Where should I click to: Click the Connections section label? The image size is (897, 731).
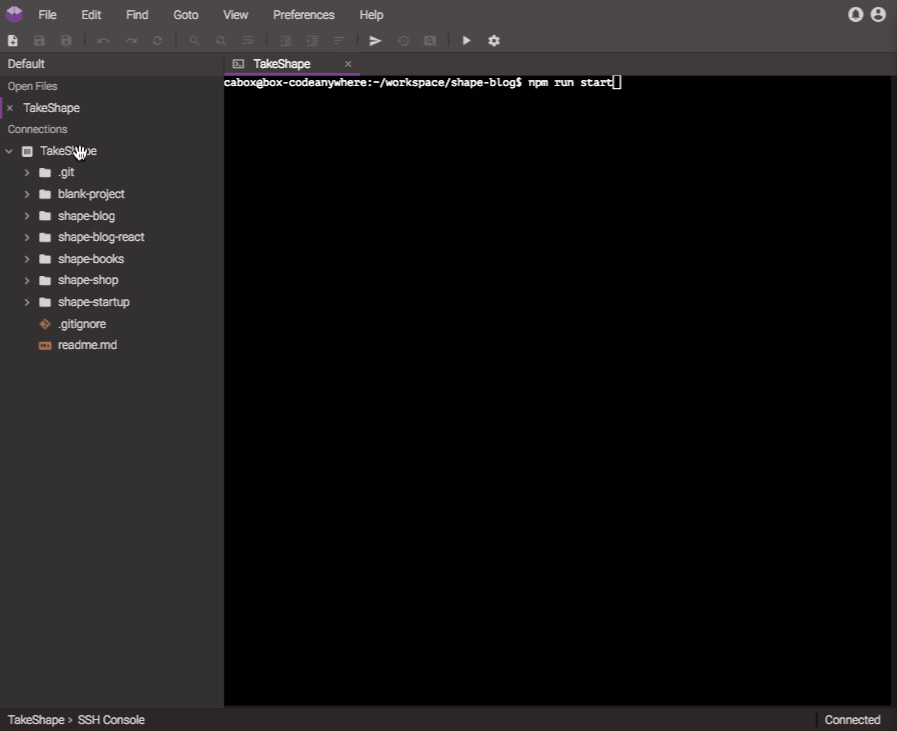point(38,129)
